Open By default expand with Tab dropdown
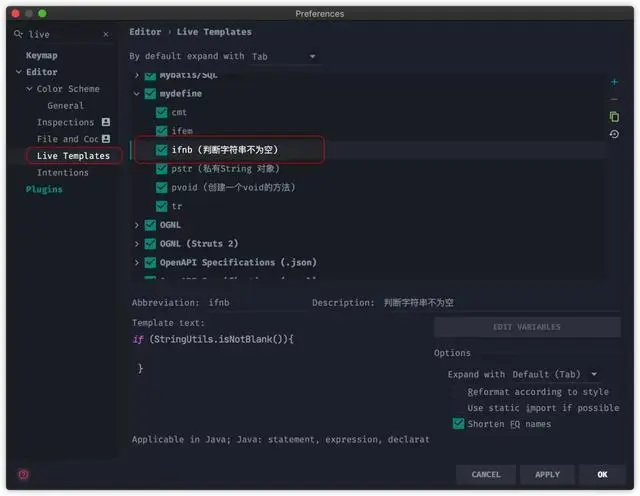Viewport: 640px width, 496px height. [x=284, y=56]
